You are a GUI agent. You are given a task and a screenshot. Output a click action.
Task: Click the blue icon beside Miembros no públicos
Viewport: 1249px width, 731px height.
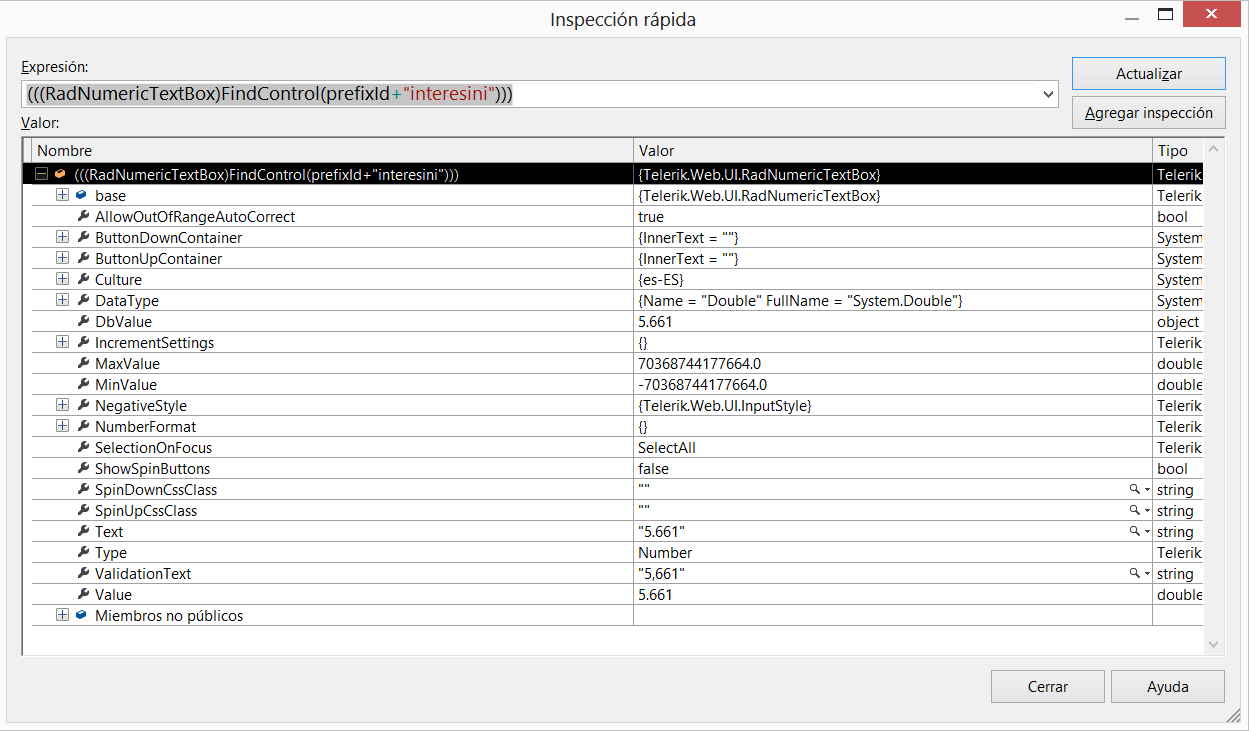[81, 615]
